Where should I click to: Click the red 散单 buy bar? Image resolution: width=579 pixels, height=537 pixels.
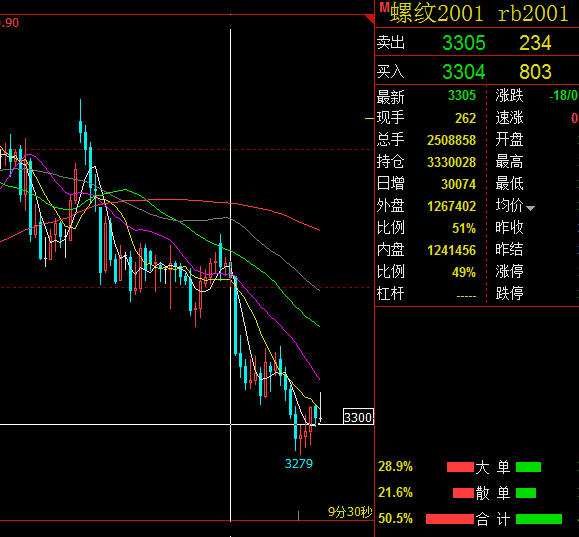(x=463, y=493)
